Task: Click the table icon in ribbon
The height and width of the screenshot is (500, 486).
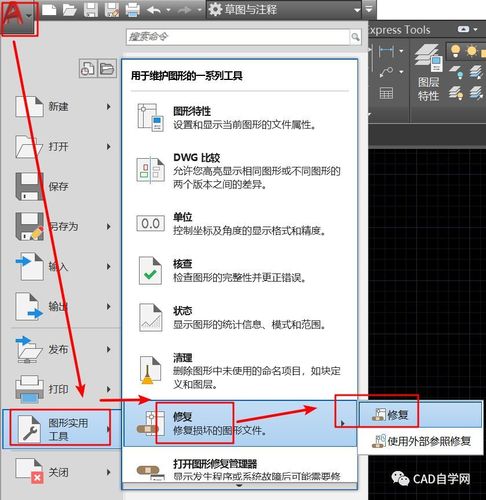Action: click(386, 93)
